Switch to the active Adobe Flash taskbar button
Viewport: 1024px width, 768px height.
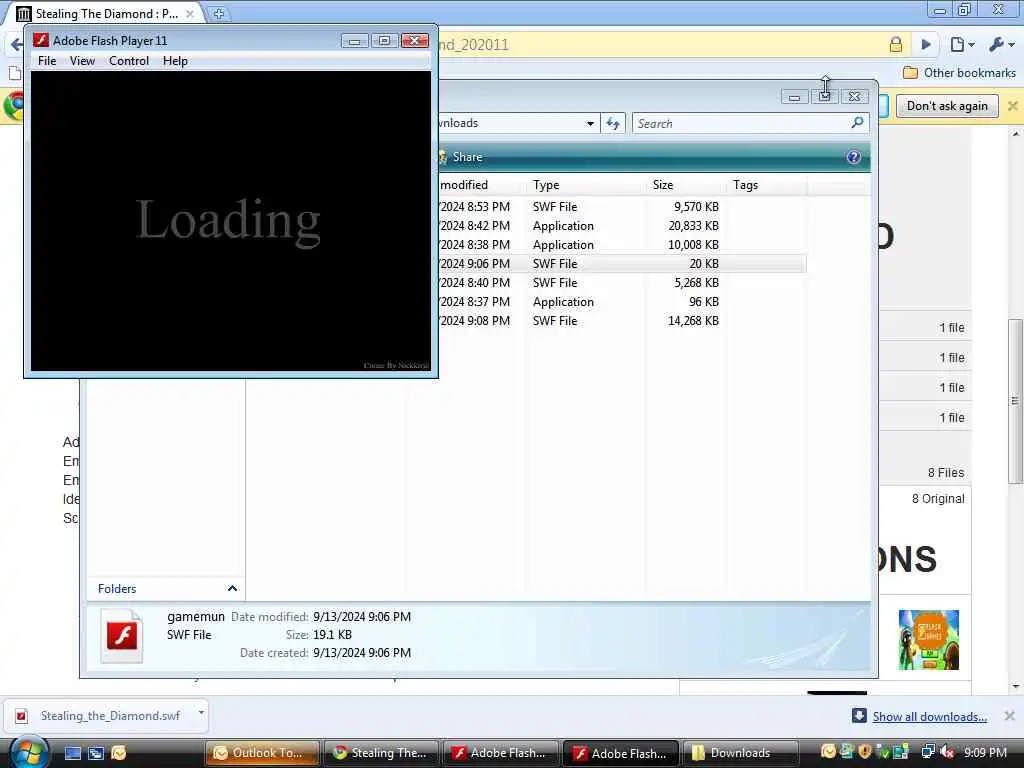[620, 753]
